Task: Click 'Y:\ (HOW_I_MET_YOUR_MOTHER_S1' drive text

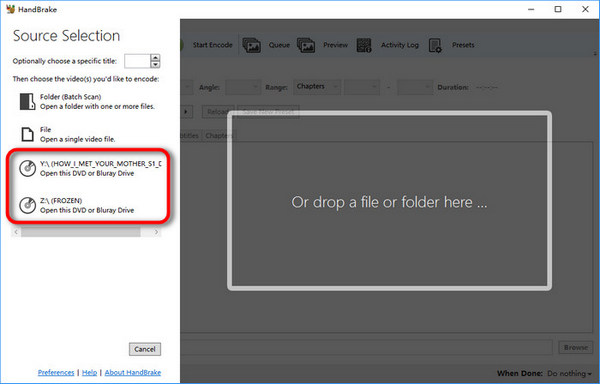Action: coord(101,164)
